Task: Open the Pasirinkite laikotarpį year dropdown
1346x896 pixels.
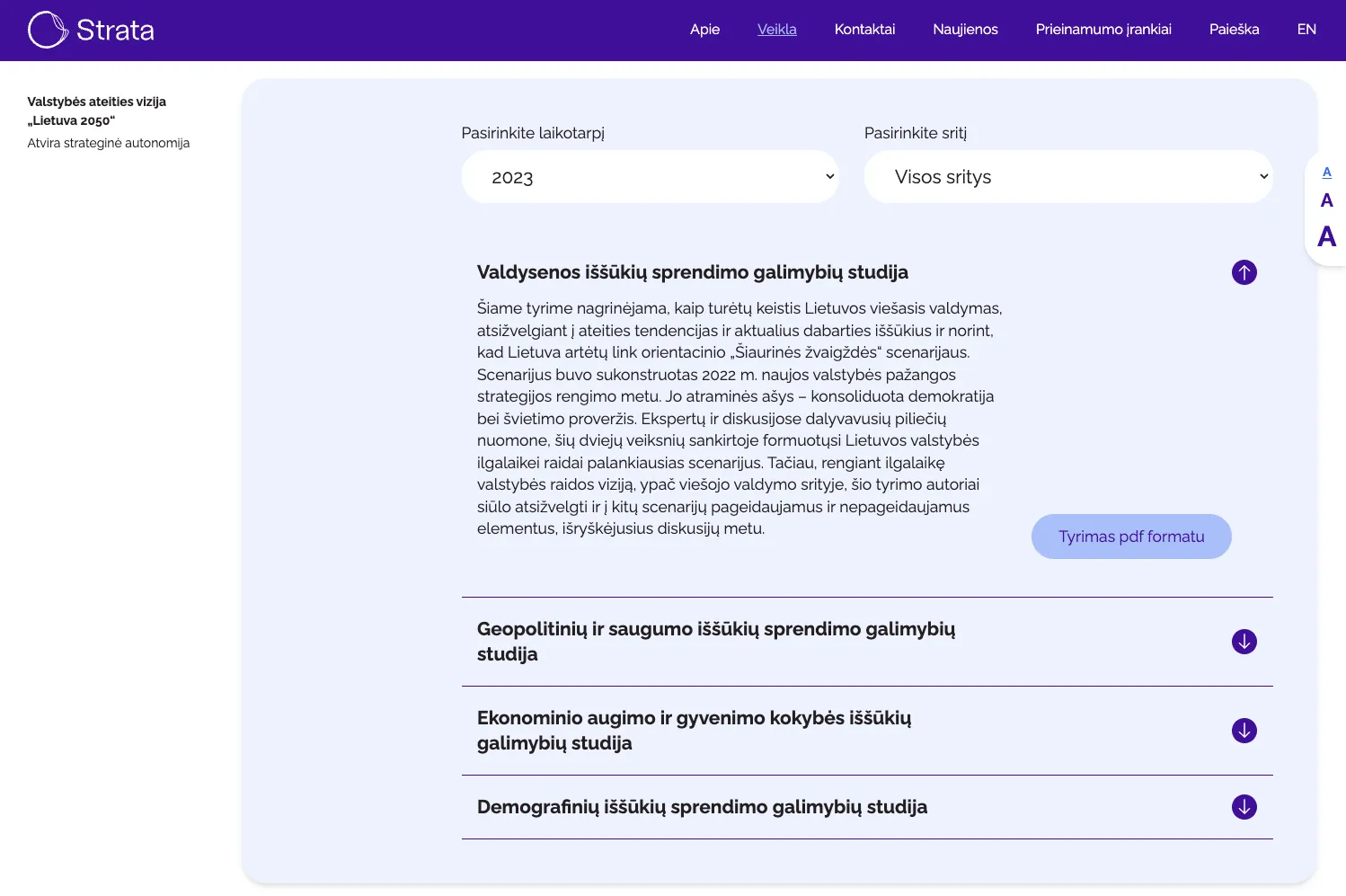Action: [x=650, y=176]
